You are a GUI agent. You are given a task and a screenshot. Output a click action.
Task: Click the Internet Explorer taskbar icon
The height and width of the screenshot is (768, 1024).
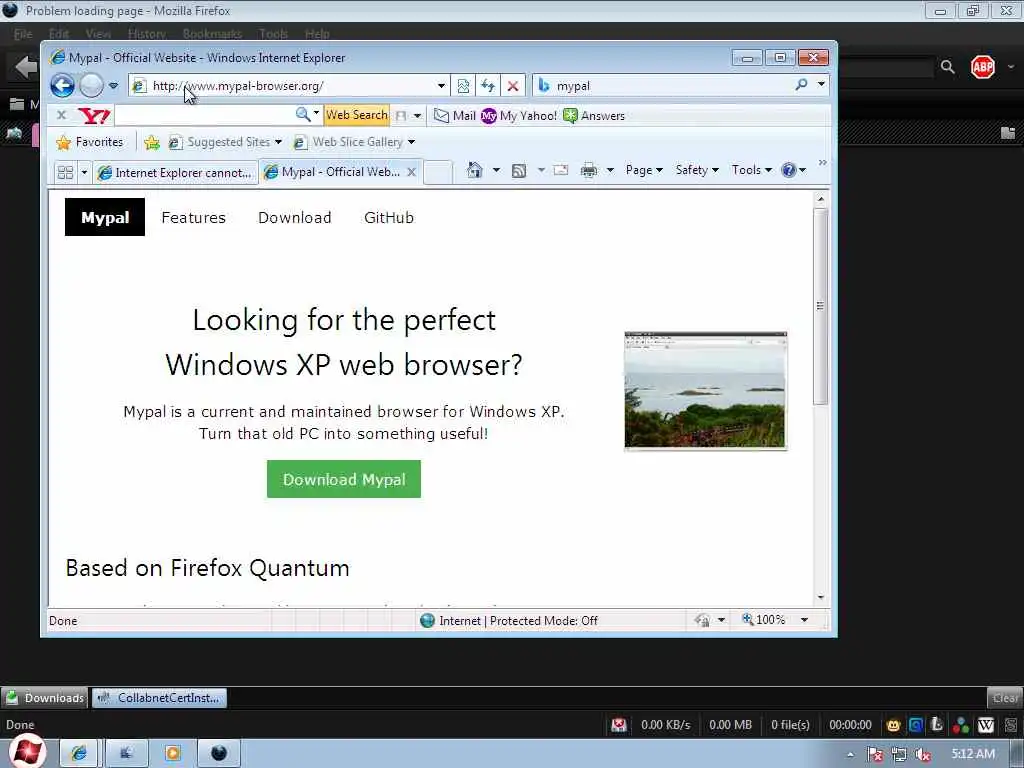click(78, 753)
